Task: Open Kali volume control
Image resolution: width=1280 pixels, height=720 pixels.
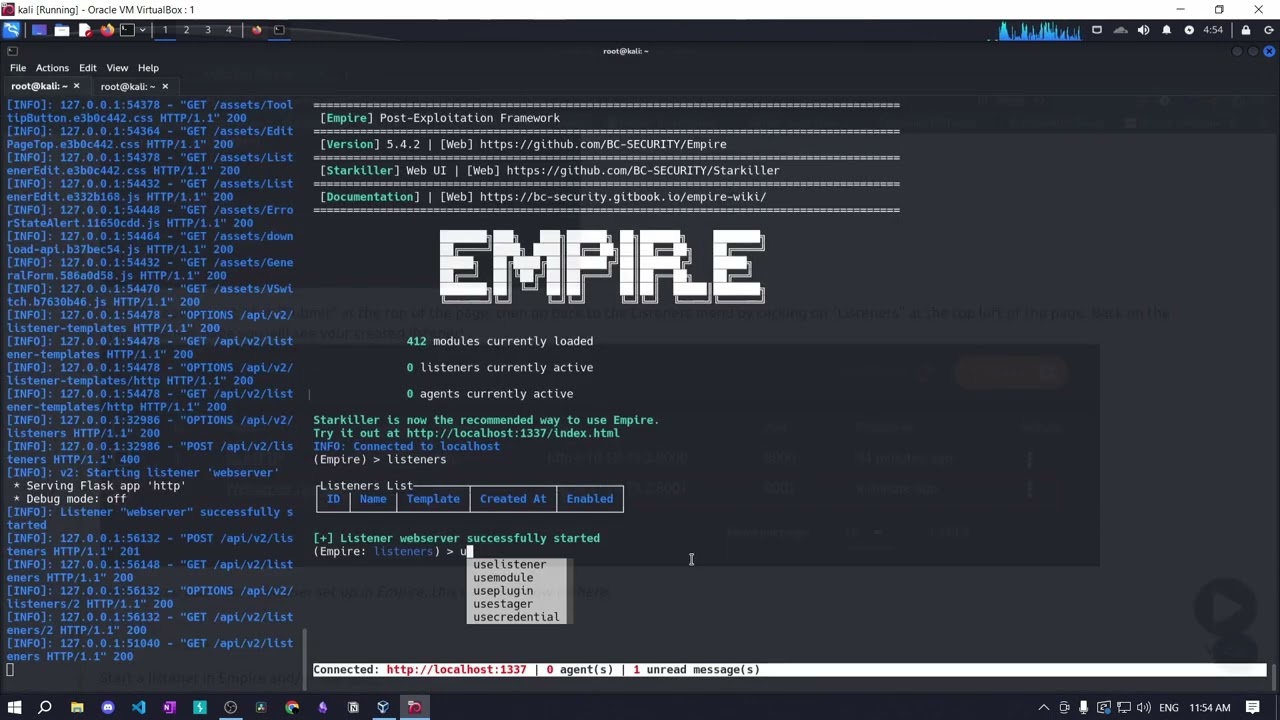Action: coord(1143,30)
